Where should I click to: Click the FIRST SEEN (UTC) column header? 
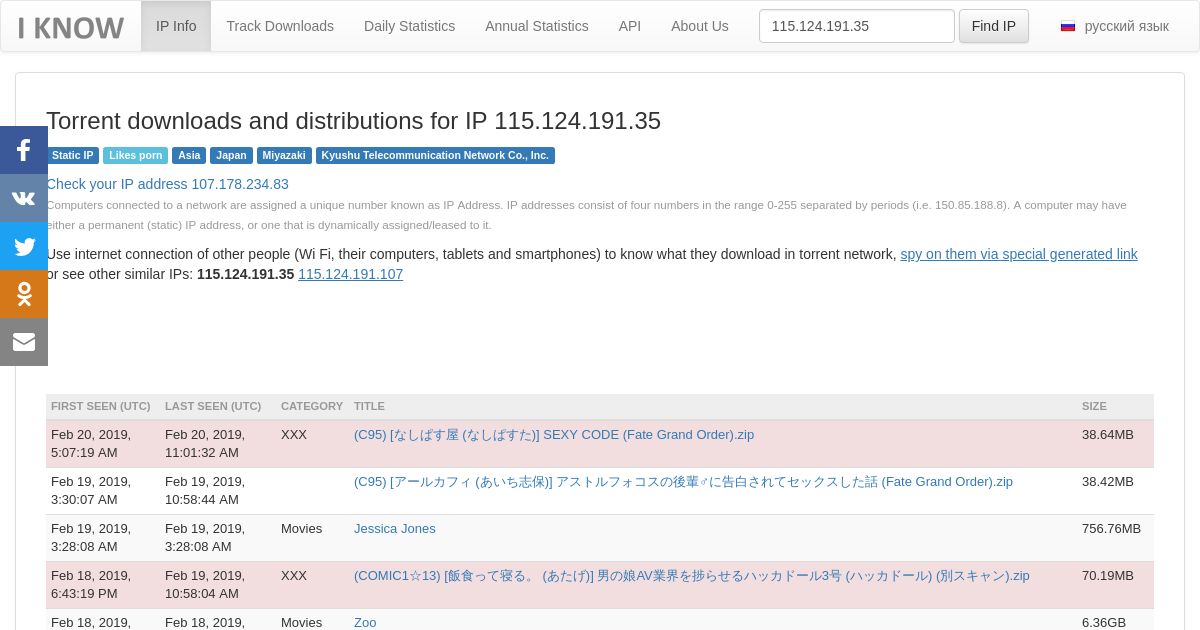[x=101, y=406]
